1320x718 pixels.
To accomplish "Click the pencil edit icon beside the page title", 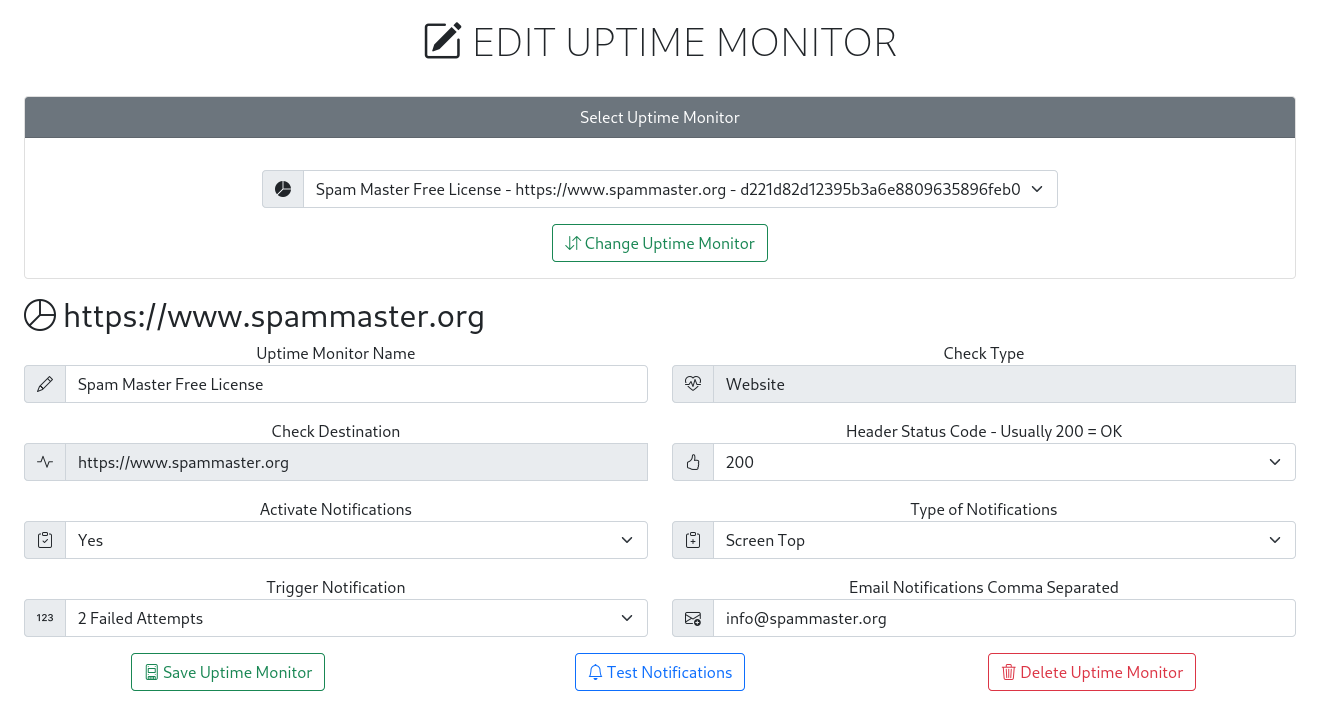I will [x=443, y=42].
